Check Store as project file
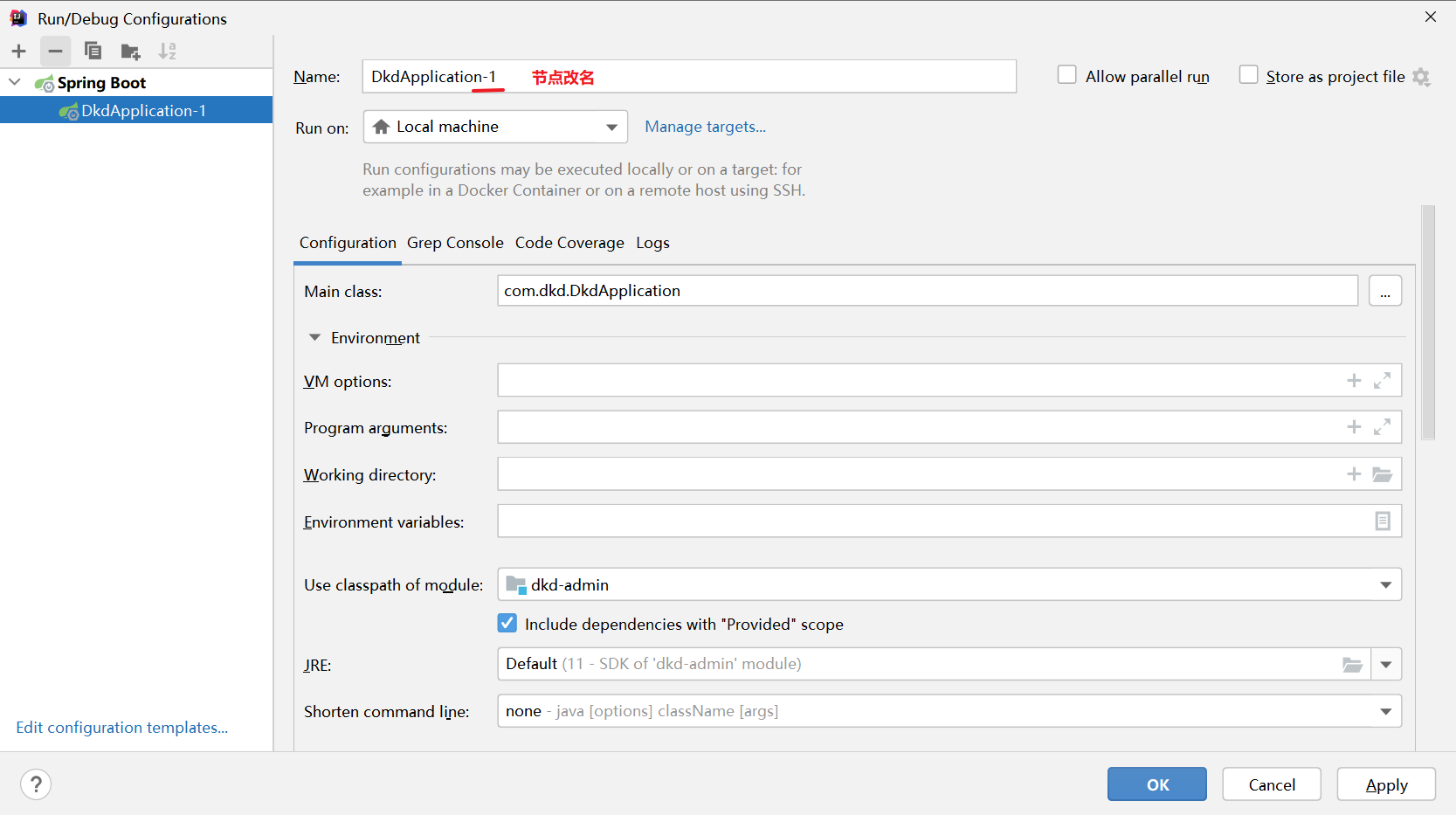The height and width of the screenshot is (815, 1456). point(1248,75)
